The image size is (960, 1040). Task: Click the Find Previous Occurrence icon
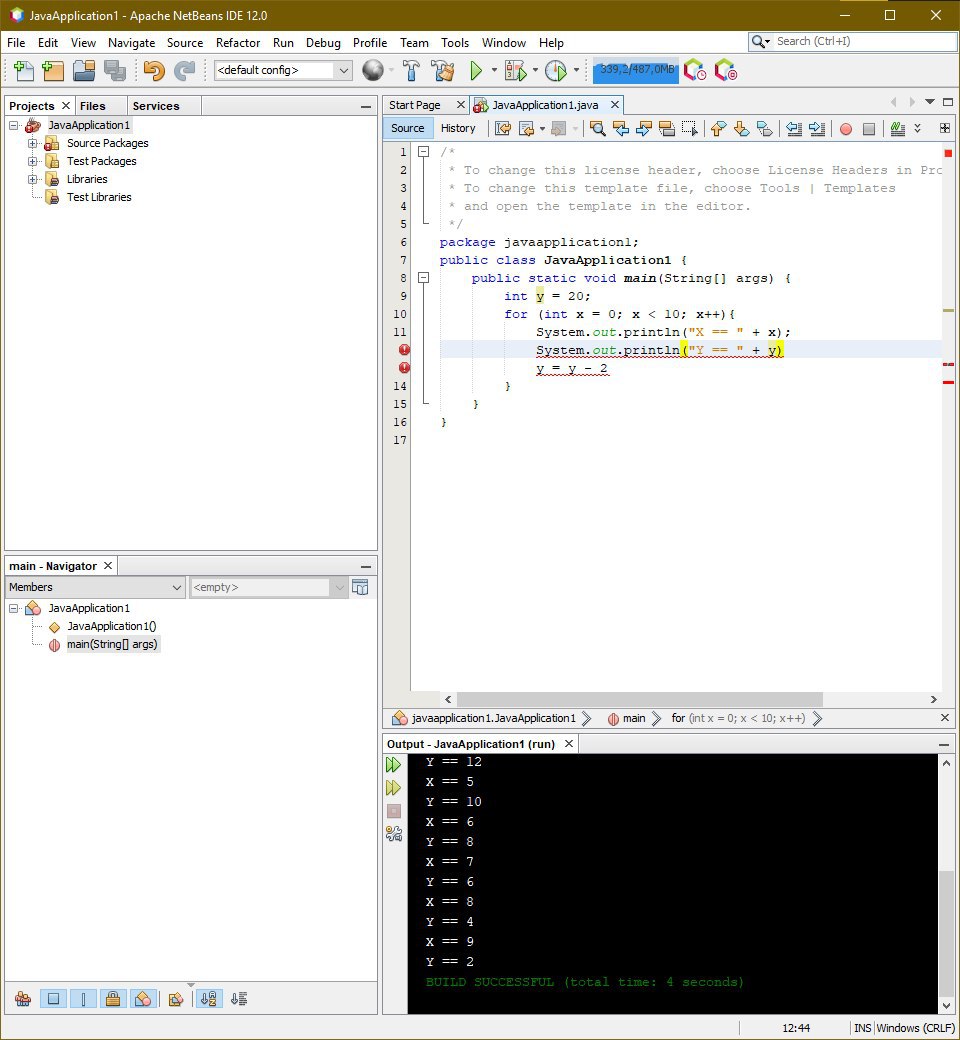[621, 129]
